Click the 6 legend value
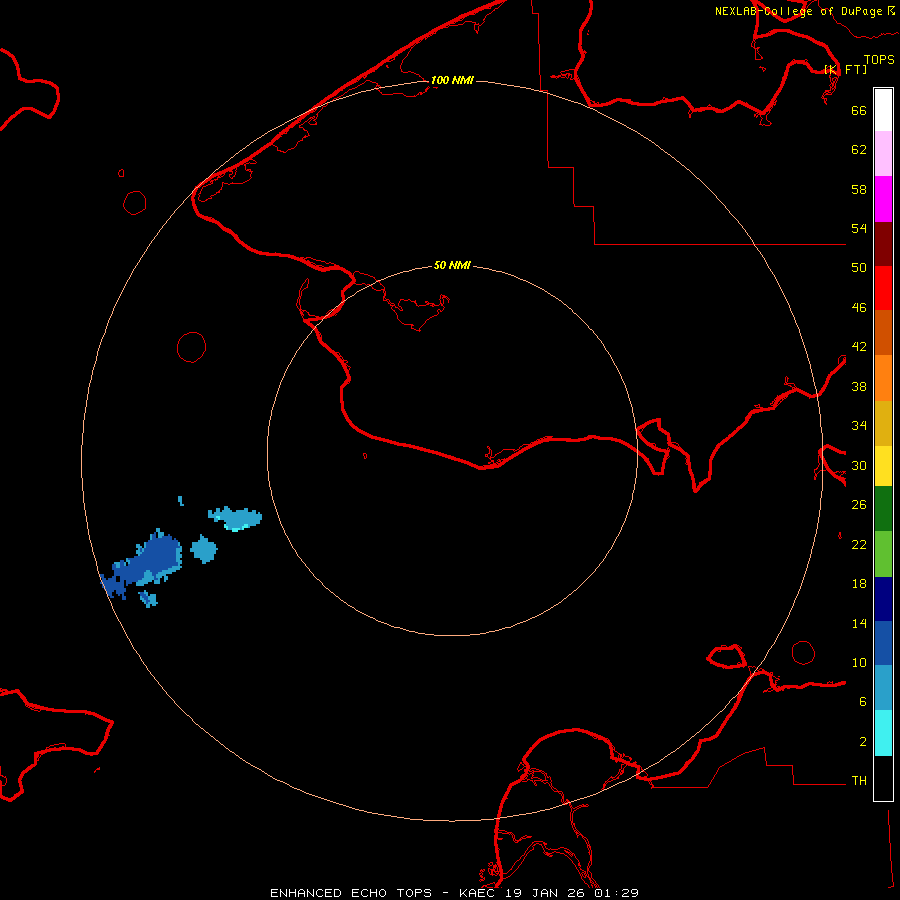 tap(862, 702)
